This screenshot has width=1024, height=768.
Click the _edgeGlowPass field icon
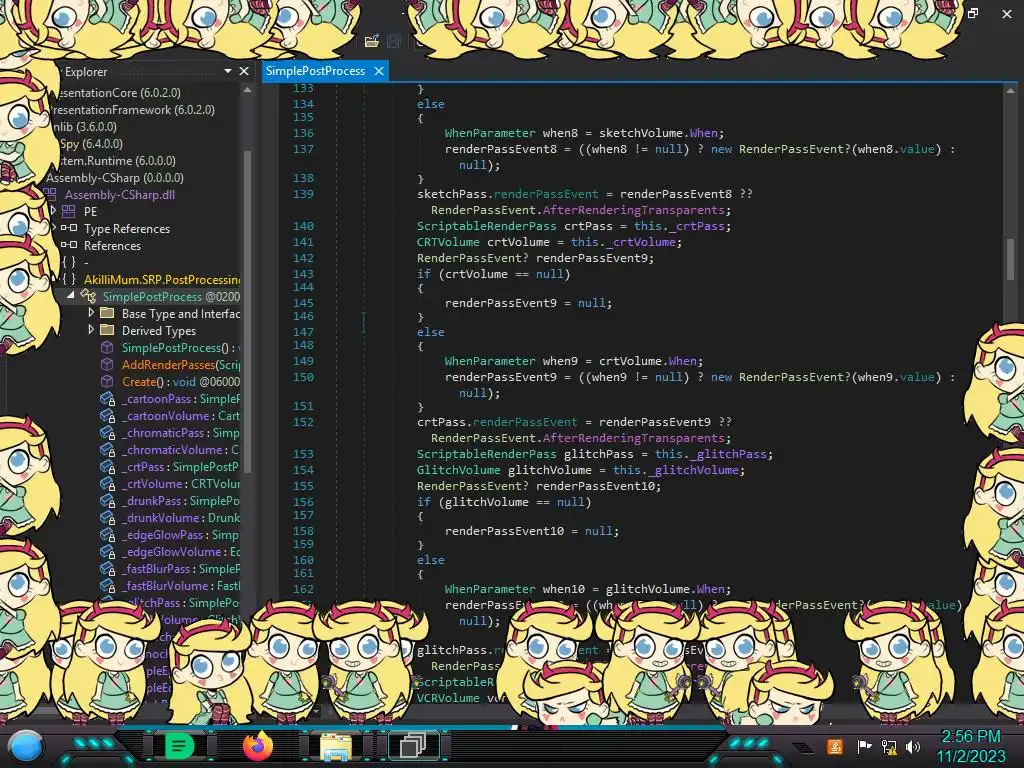(108, 534)
